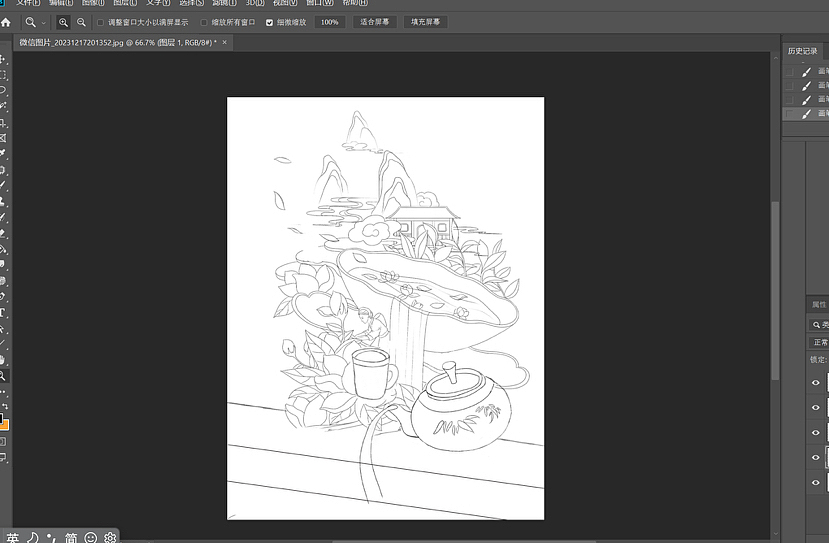Screen dimensions: 829x543
Task: Open the 正常 blend mode dropdown
Action: [x=819, y=343]
